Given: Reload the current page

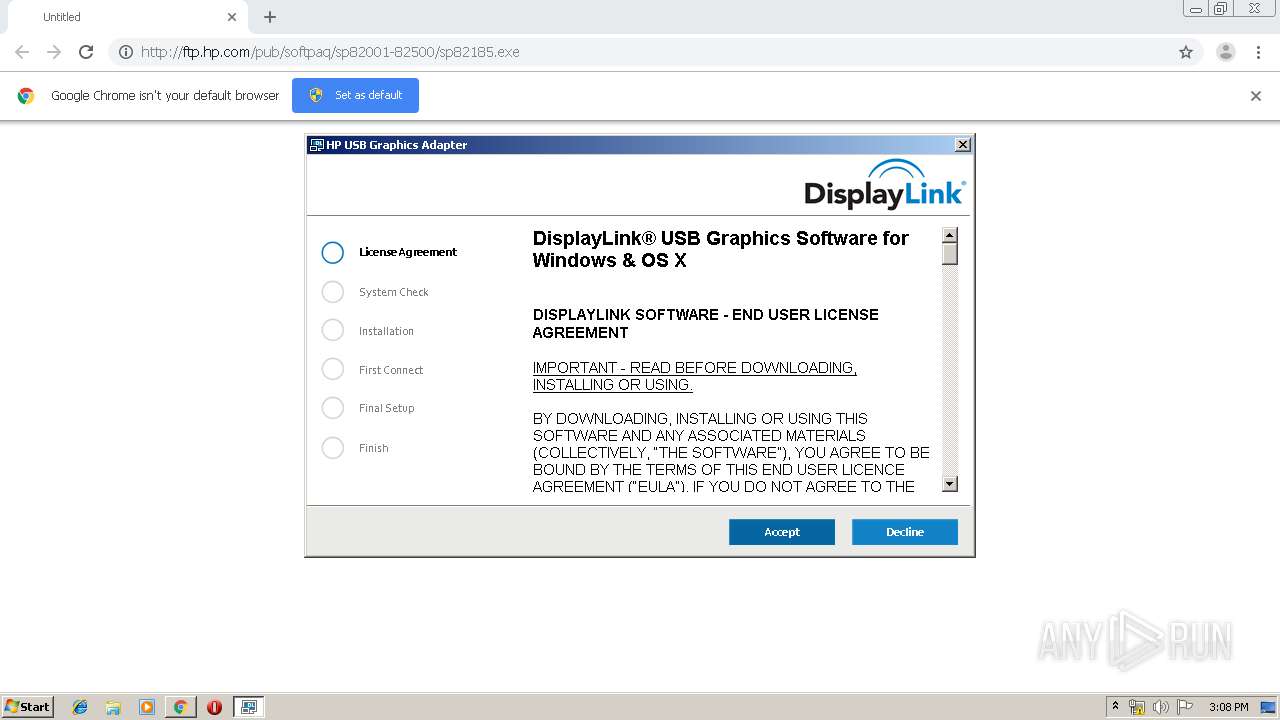Looking at the screenshot, I should 86,52.
